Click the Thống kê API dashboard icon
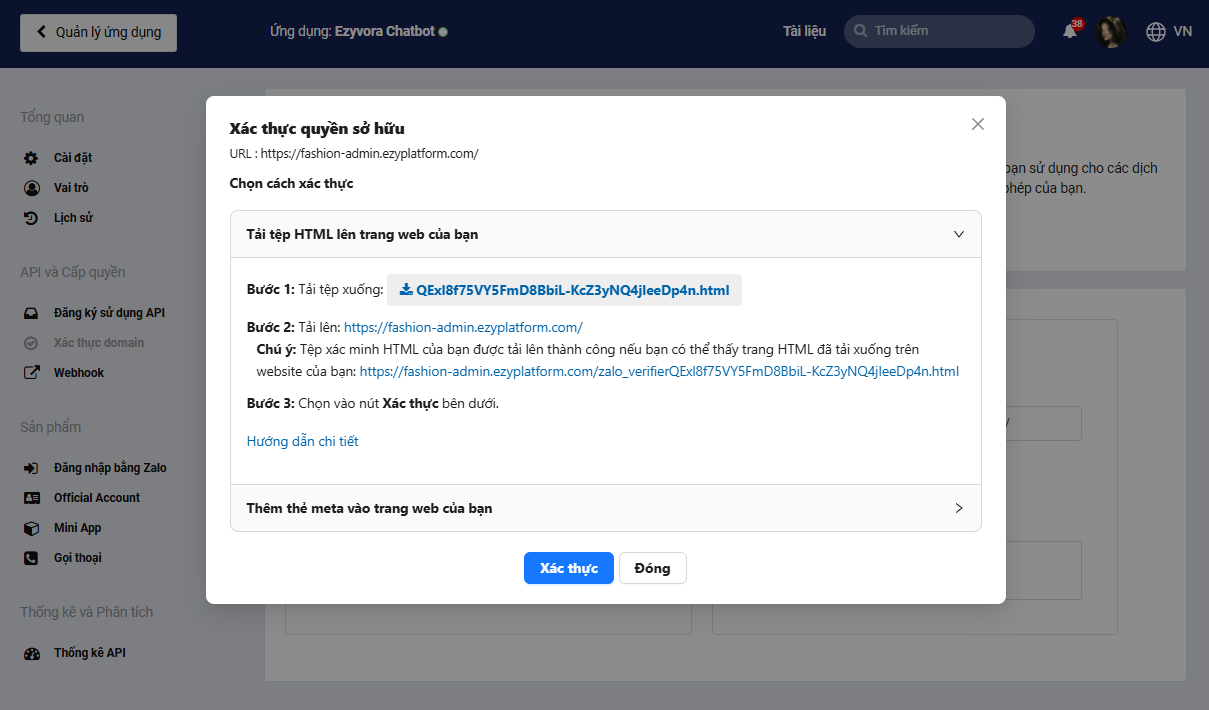The image size is (1209, 710). (32, 653)
